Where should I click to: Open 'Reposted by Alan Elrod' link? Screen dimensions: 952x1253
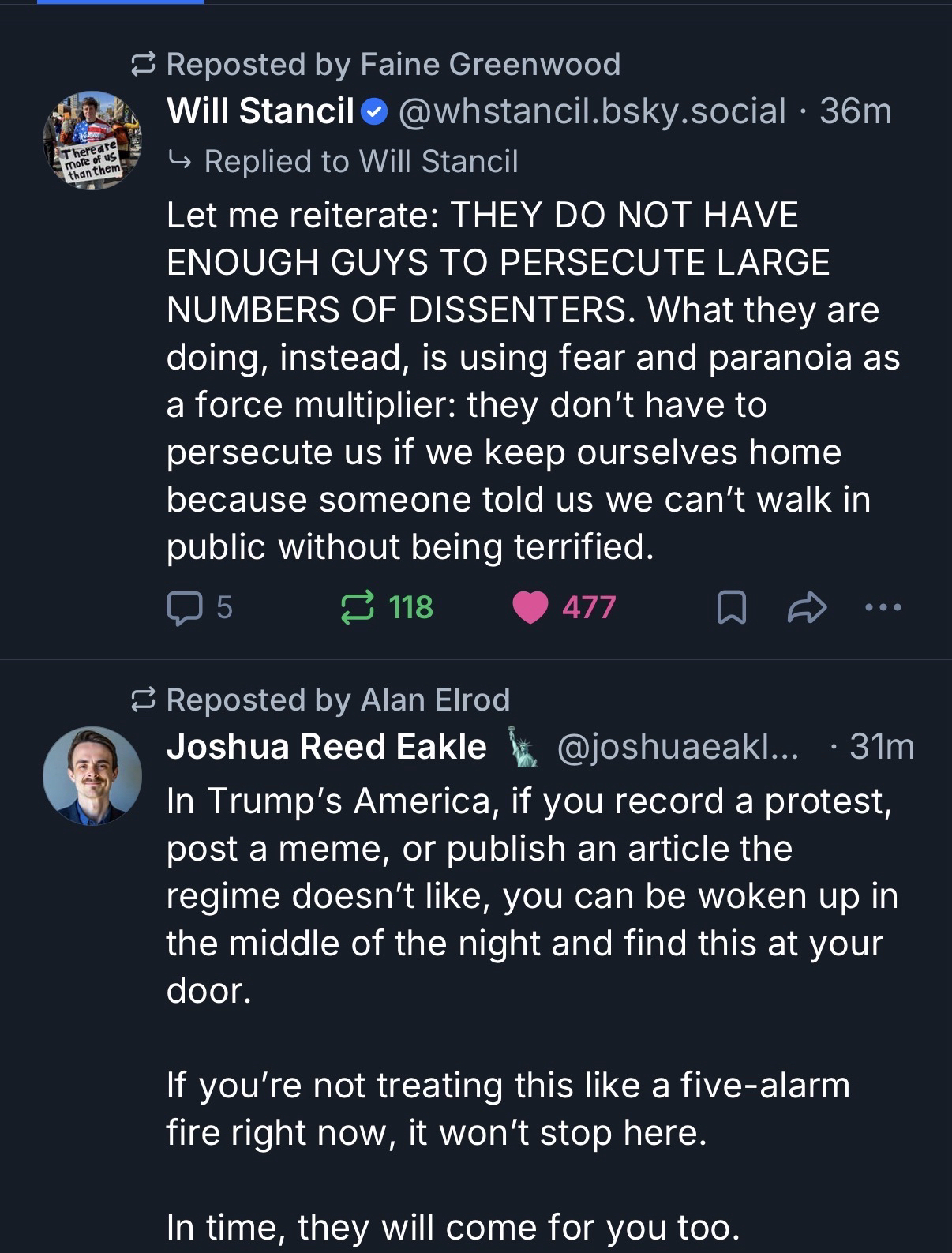[x=338, y=700]
